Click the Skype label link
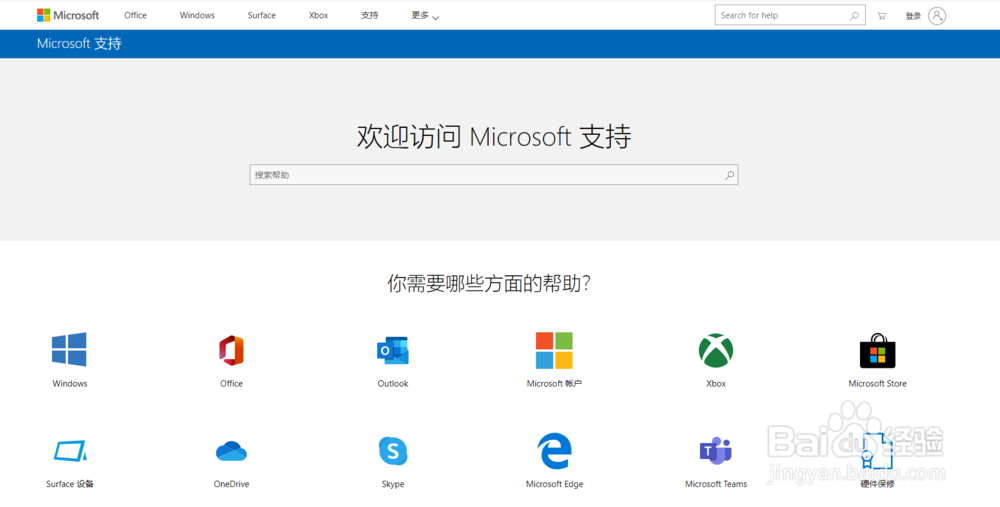 tap(393, 484)
